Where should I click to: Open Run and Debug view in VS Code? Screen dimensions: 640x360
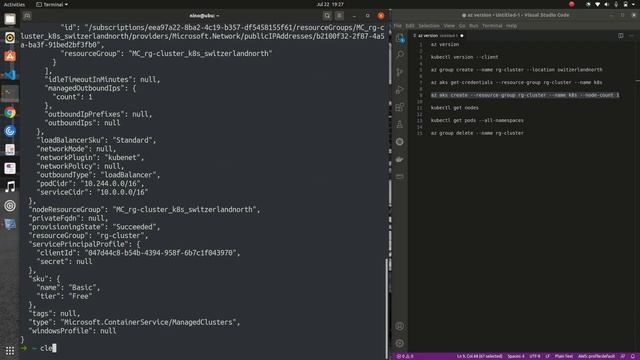pos(400,90)
